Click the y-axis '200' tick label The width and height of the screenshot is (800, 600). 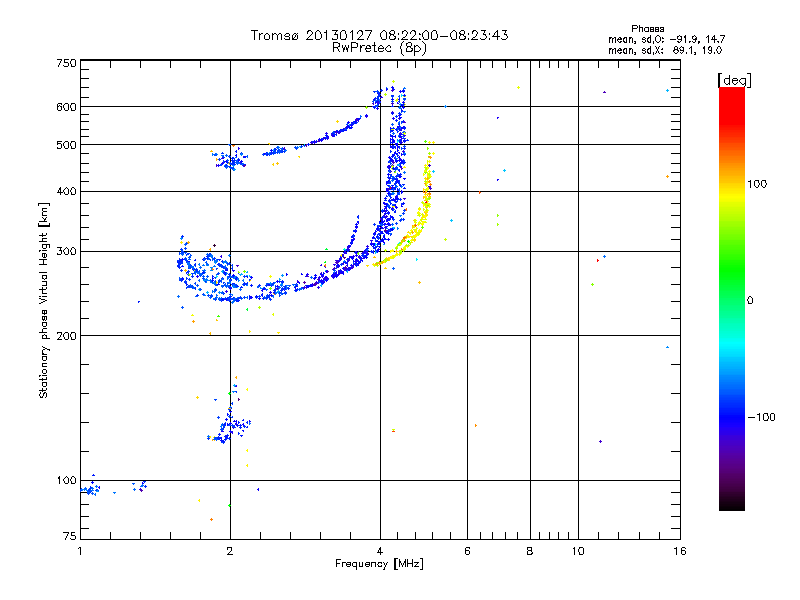(66, 336)
